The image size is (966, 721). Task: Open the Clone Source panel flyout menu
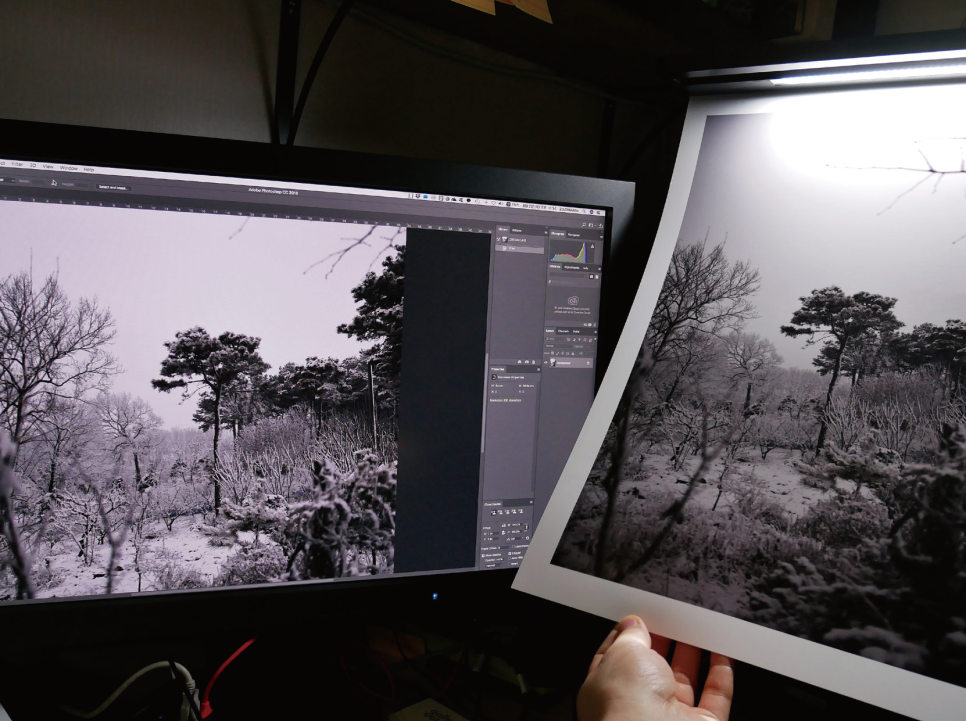(x=531, y=502)
